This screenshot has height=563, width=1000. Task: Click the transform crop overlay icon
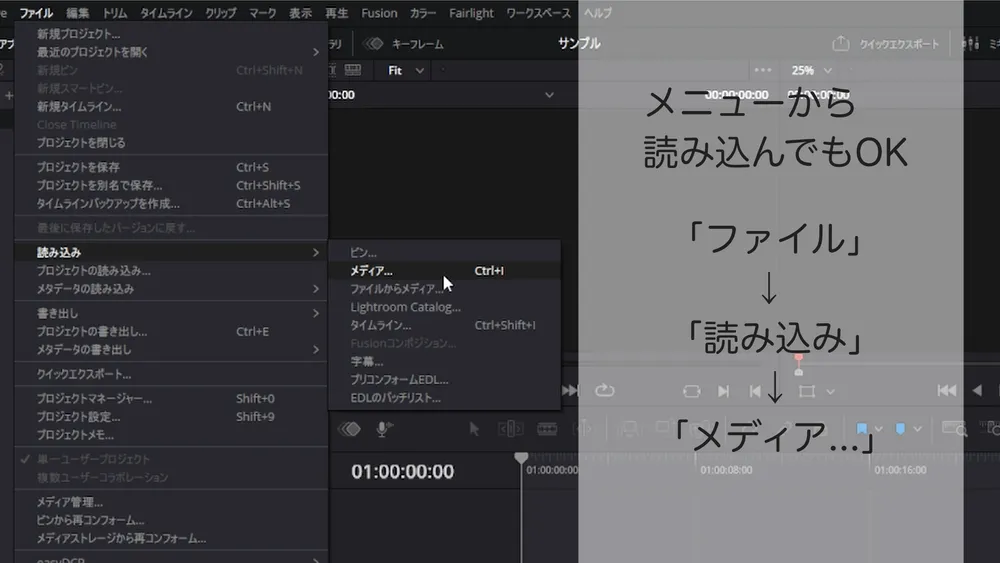pos(807,391)
